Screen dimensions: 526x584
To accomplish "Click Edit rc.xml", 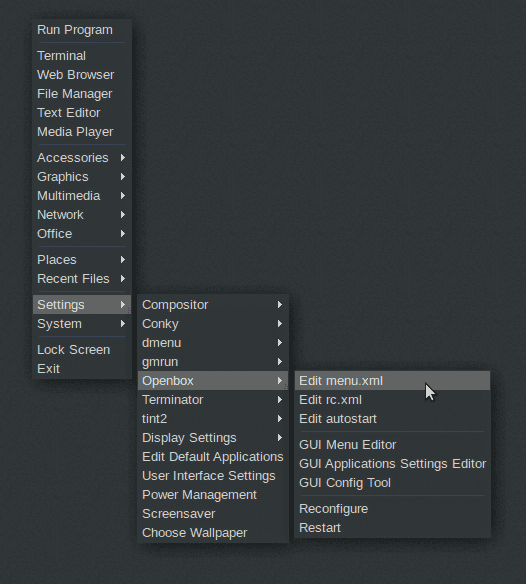I will (x=392, y=400).
